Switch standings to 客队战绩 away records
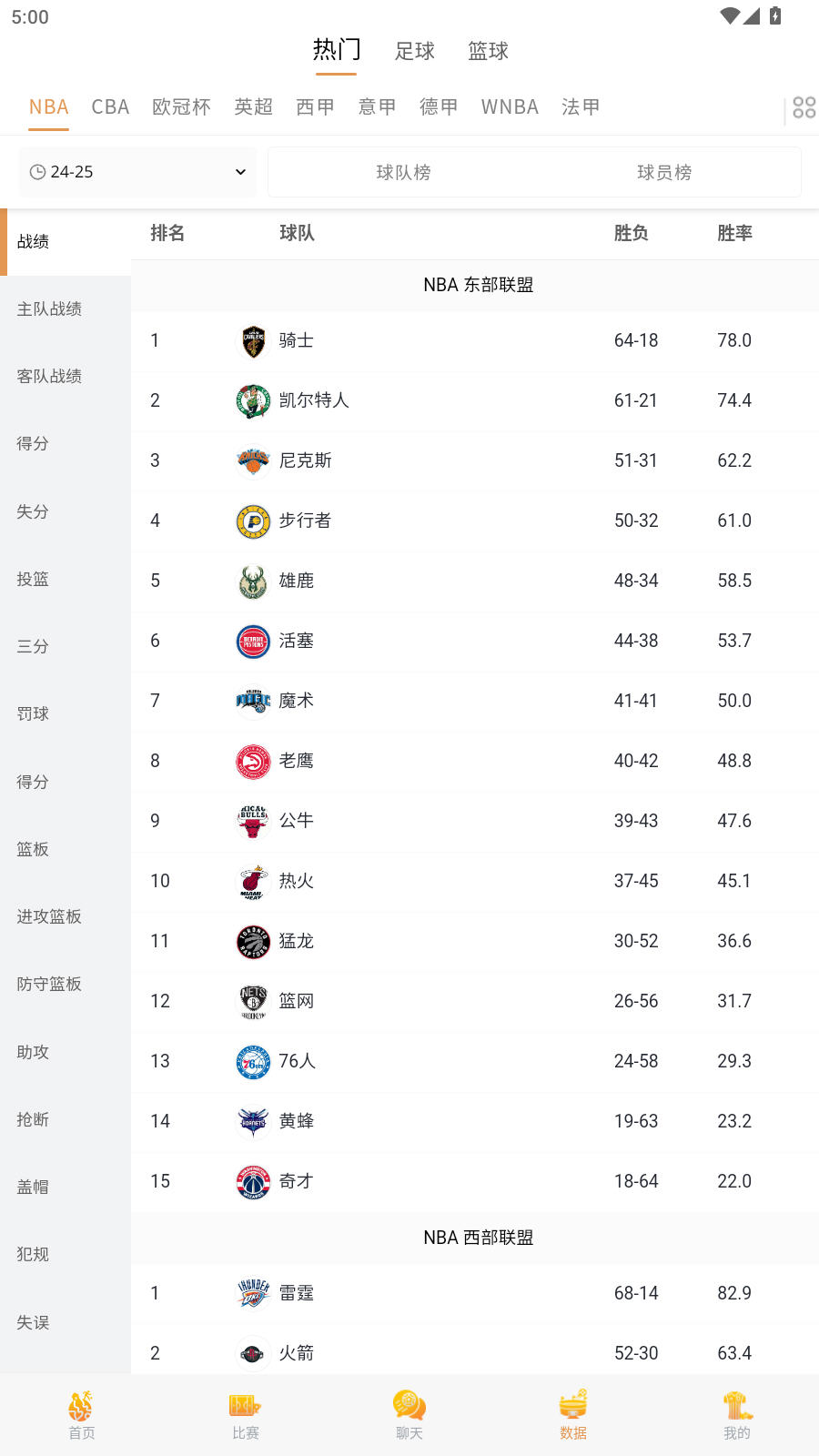The height and width of the screenshot is (1456, 819). click(50, 376)
